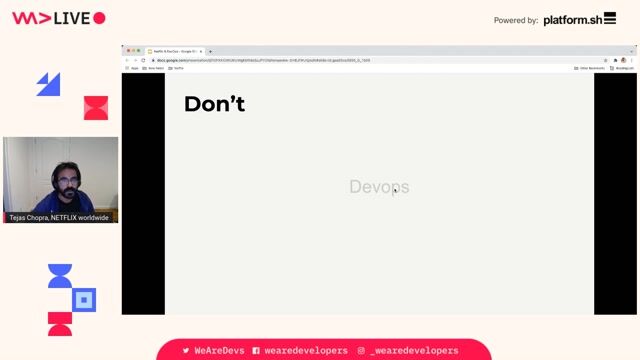This screenshot has height=360, width=640.
Task: Open the Netflix bookmarks folder
Action: 176,68
